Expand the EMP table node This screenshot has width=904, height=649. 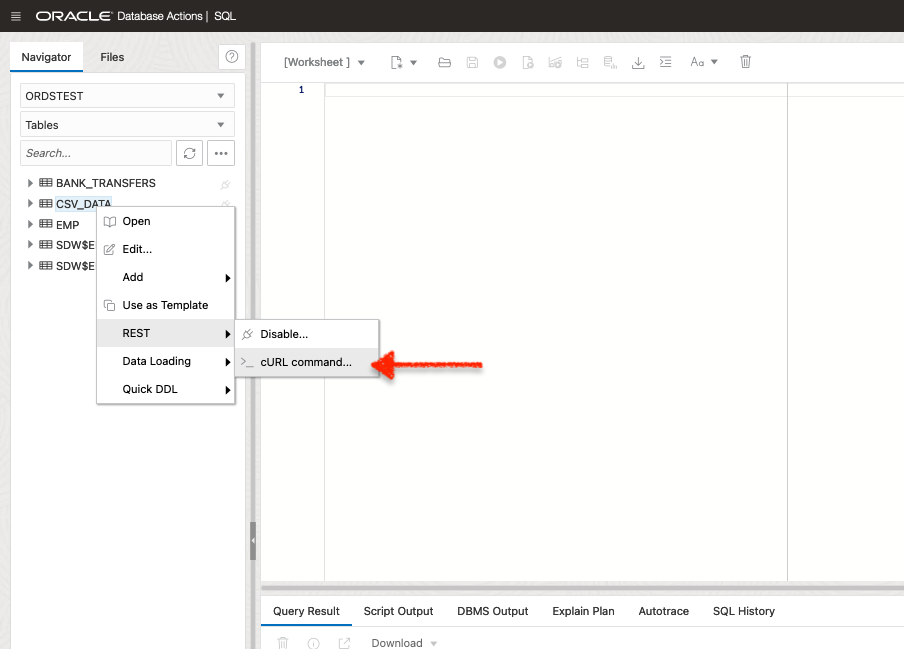tap(31, 225)
